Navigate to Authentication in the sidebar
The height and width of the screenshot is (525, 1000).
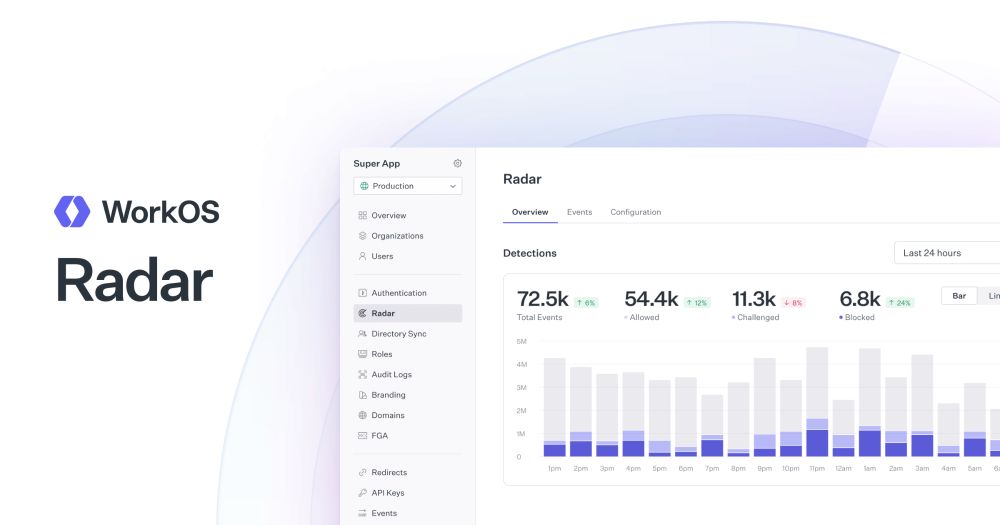tap(399, 293)
